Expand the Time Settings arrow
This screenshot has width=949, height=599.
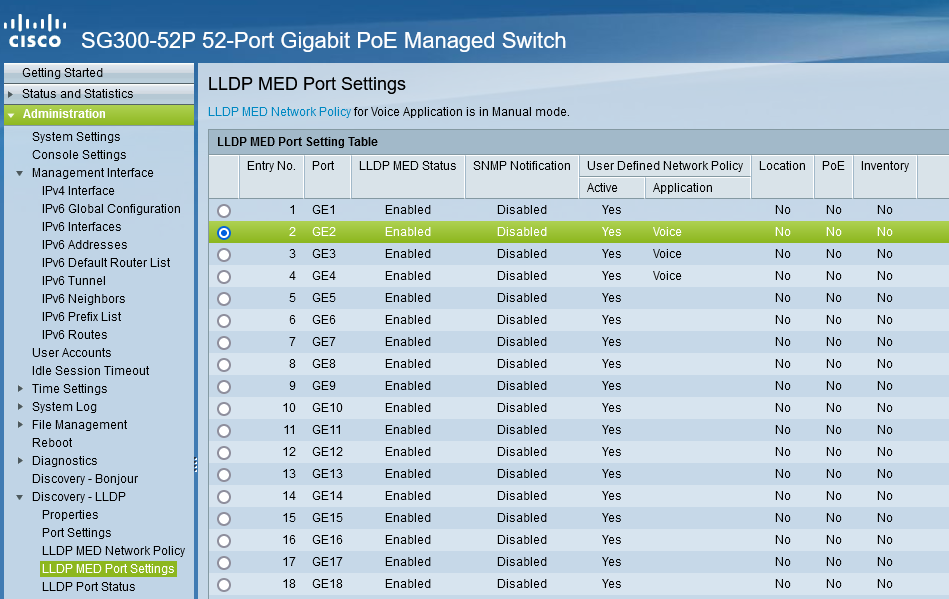(20, 388)
